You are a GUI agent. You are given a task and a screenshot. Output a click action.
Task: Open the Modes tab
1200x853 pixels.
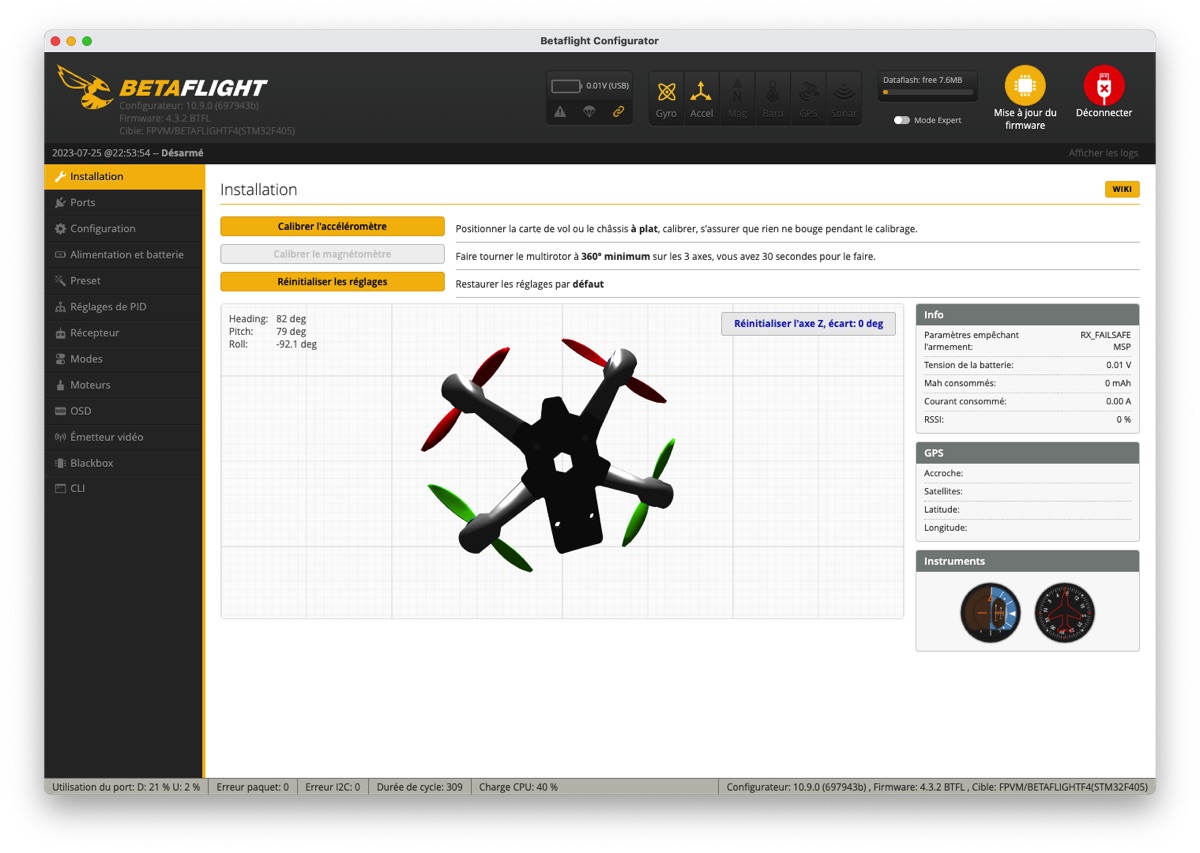[x=123, y=358]
